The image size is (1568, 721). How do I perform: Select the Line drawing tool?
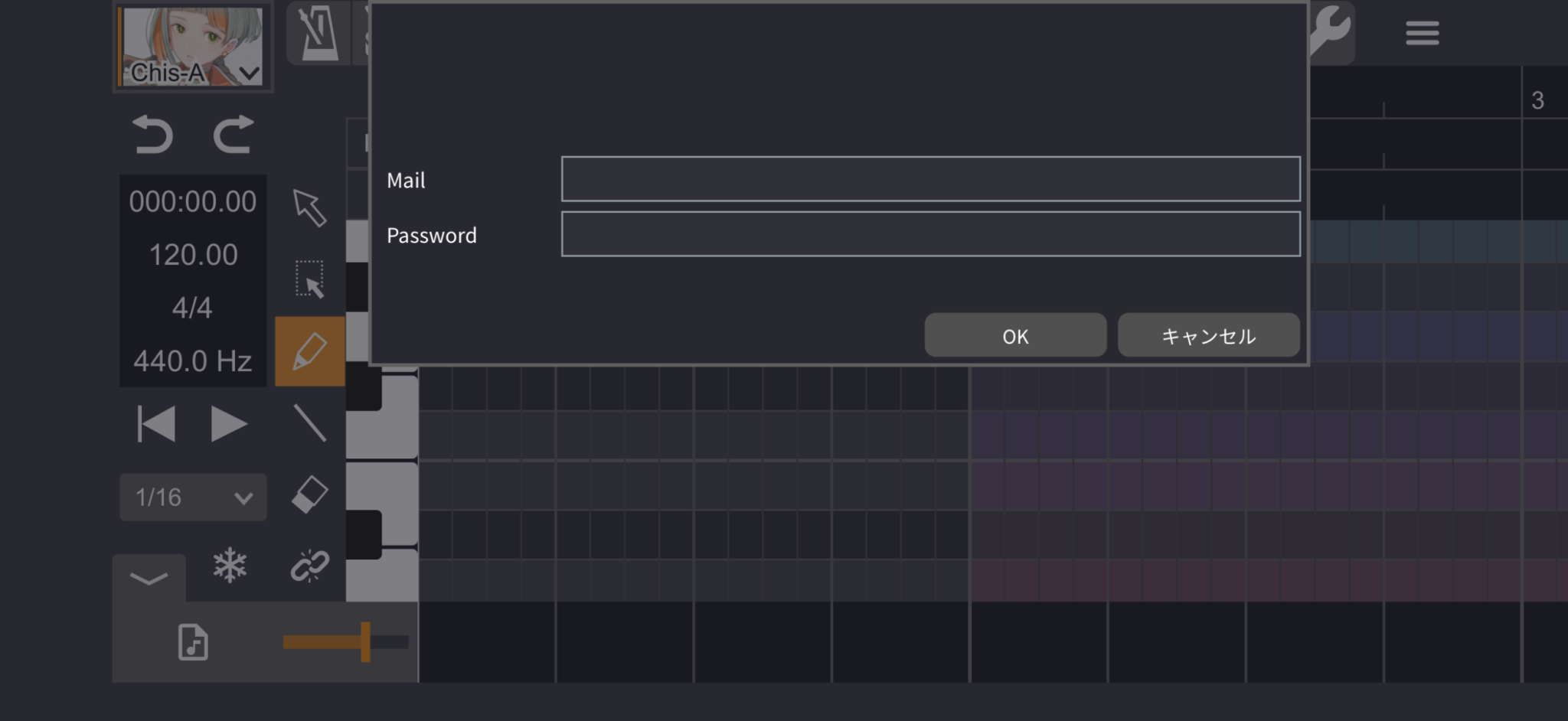pos(309,422)
